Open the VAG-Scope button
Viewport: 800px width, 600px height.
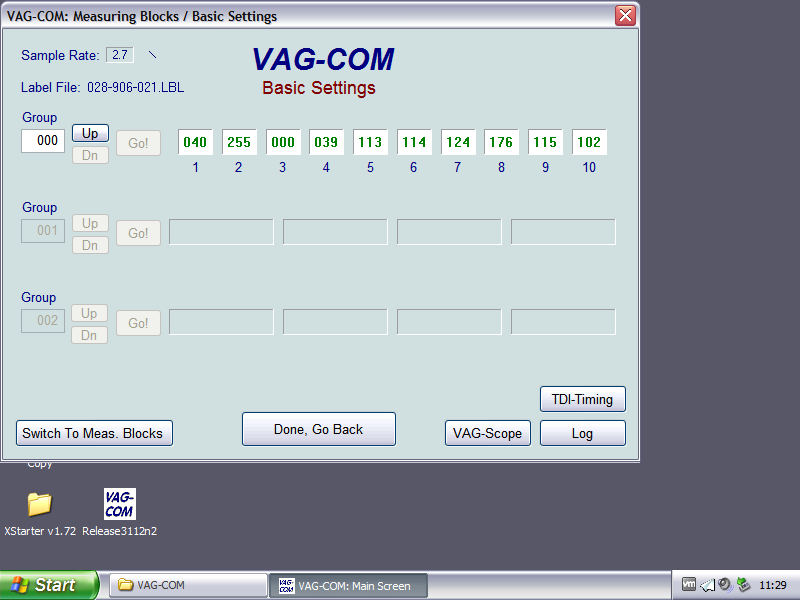487,433
